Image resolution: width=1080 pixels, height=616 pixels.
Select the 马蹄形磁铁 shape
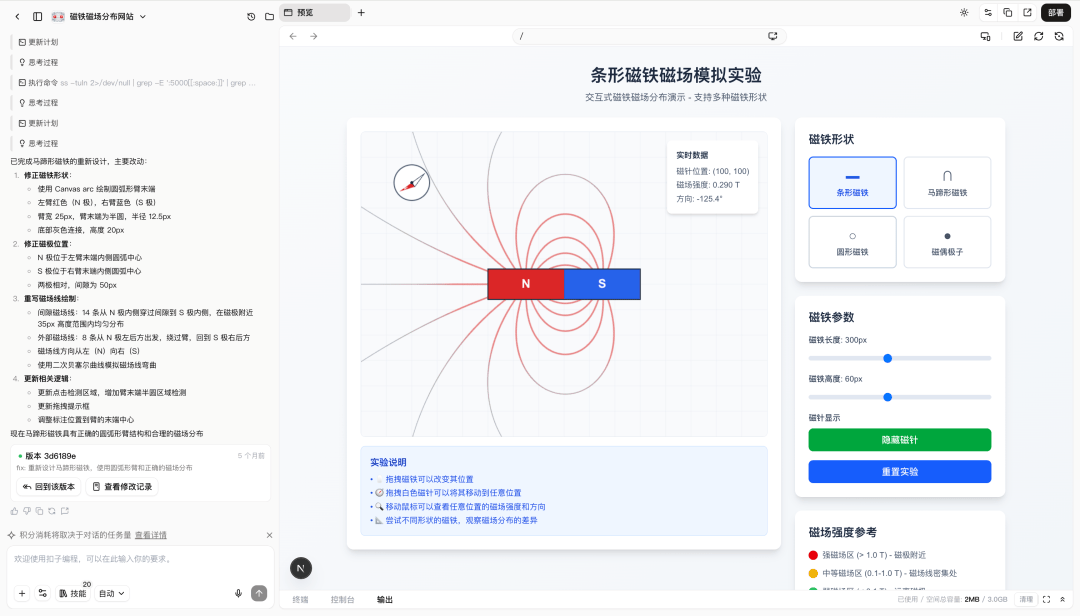[x=947, y=183]
